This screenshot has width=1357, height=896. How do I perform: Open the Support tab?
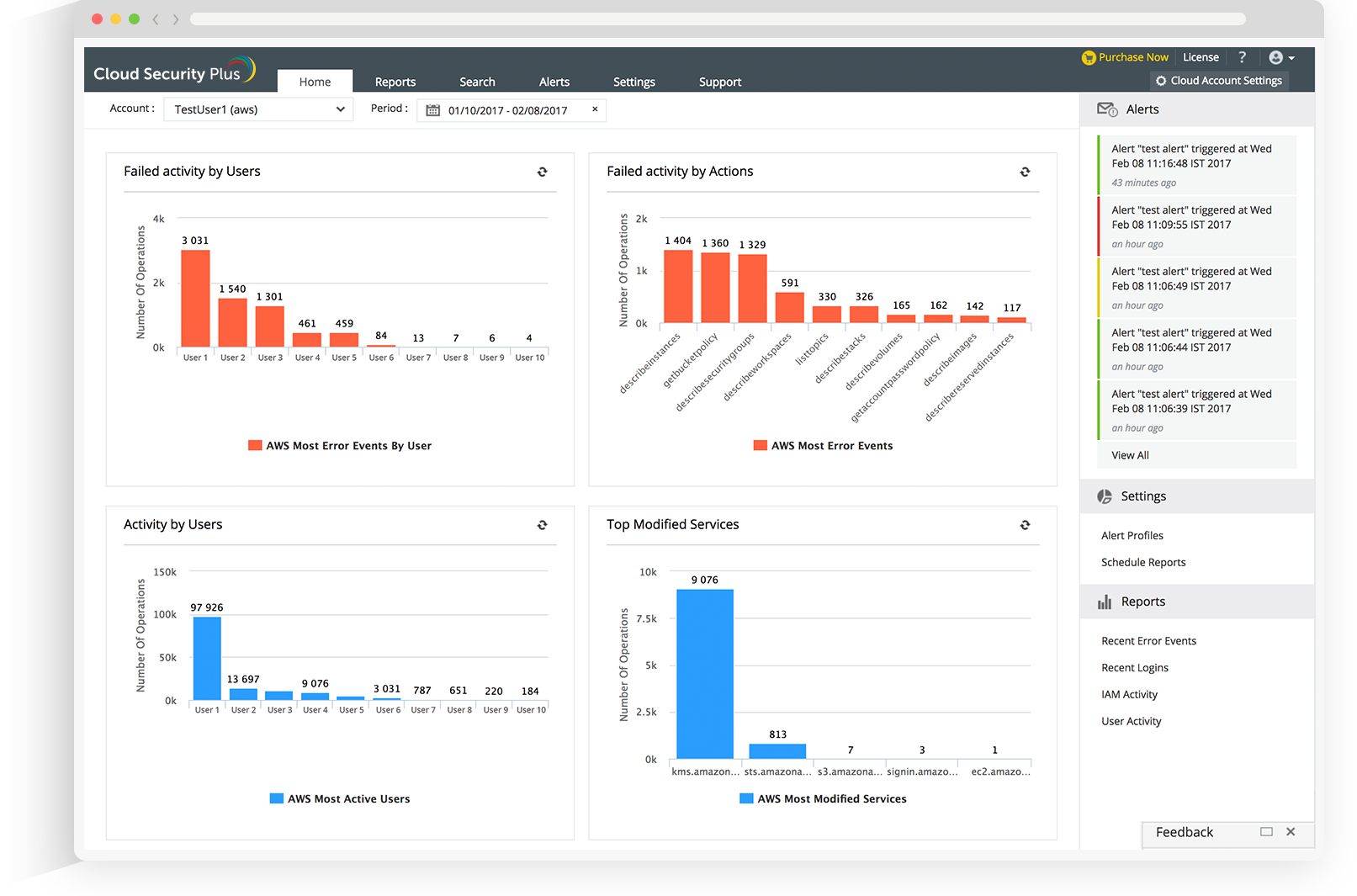tap(719, 81)
